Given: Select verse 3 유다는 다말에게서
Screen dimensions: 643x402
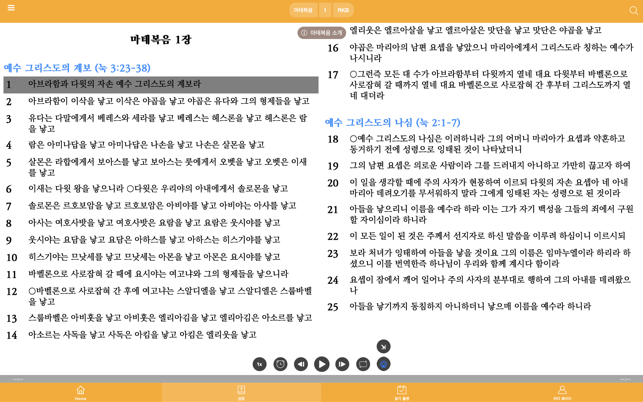Looking at the screenshot, I should [161, 123].
